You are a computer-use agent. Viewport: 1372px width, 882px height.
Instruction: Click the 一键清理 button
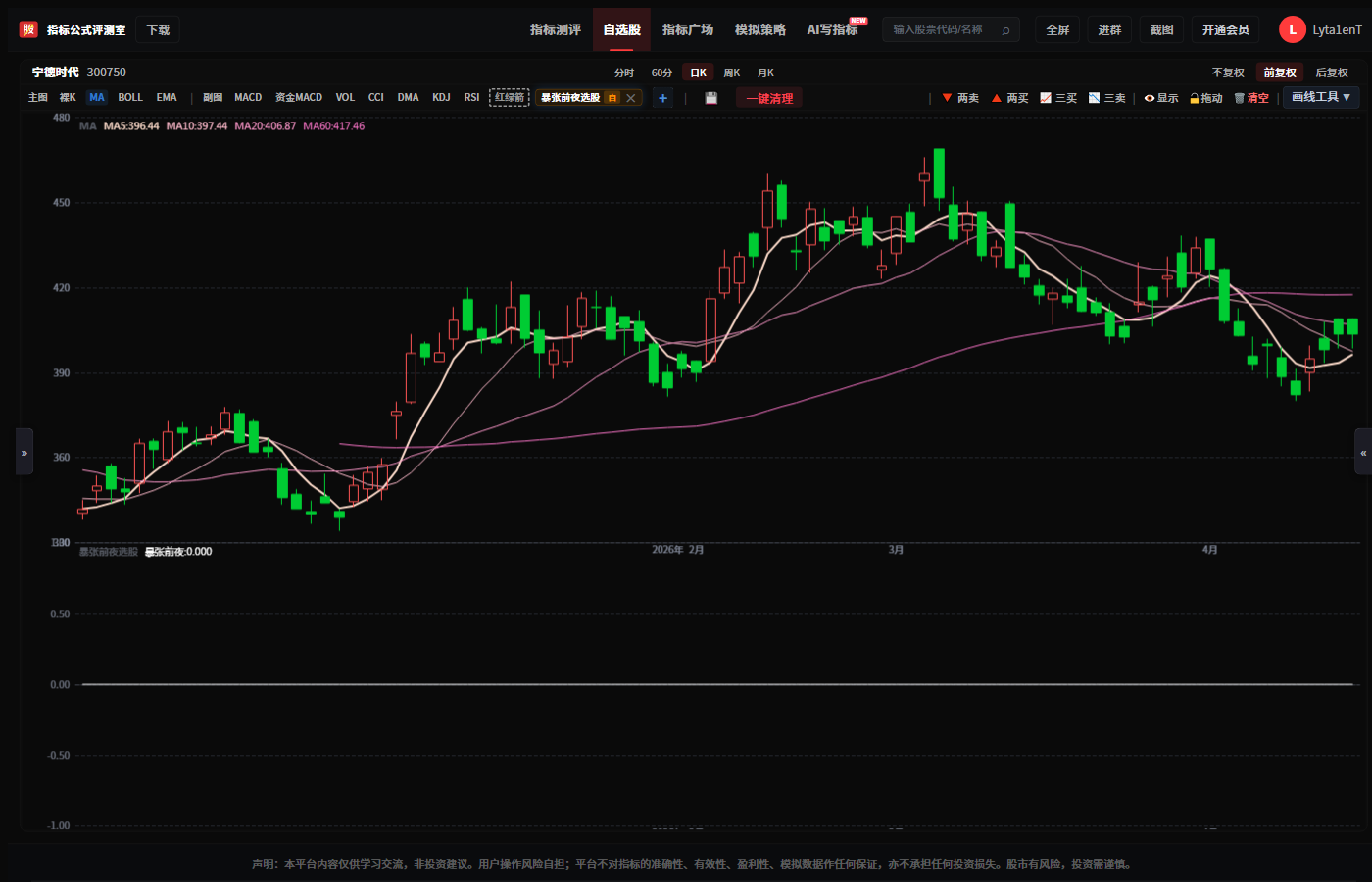click(769, 98)
